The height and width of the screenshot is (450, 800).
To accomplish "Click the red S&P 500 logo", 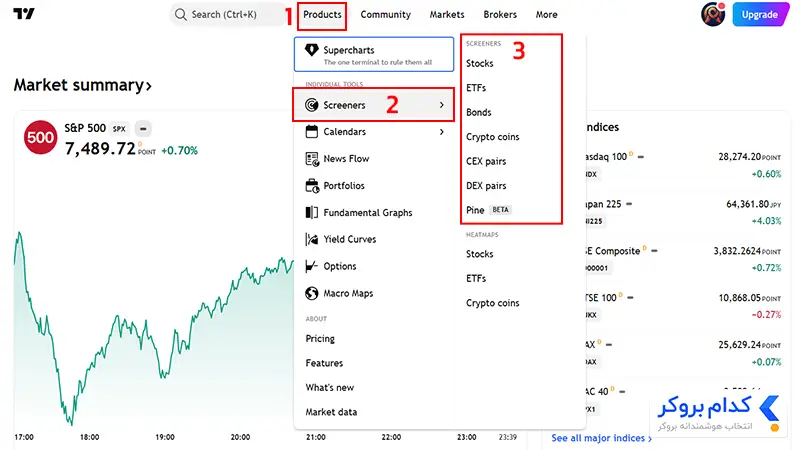I will [40, 137].
